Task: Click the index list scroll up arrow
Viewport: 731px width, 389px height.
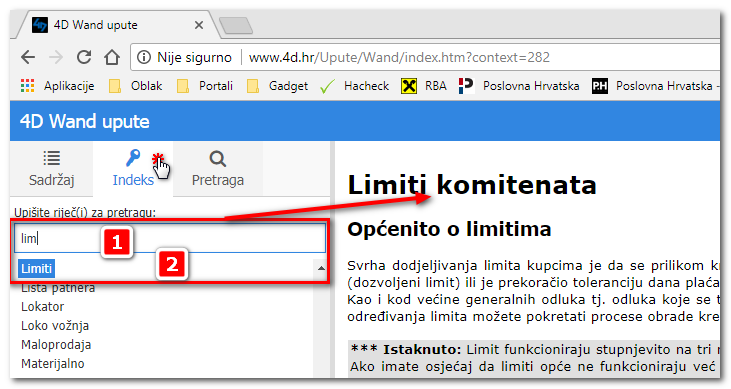Action: (x=321, y=268)
